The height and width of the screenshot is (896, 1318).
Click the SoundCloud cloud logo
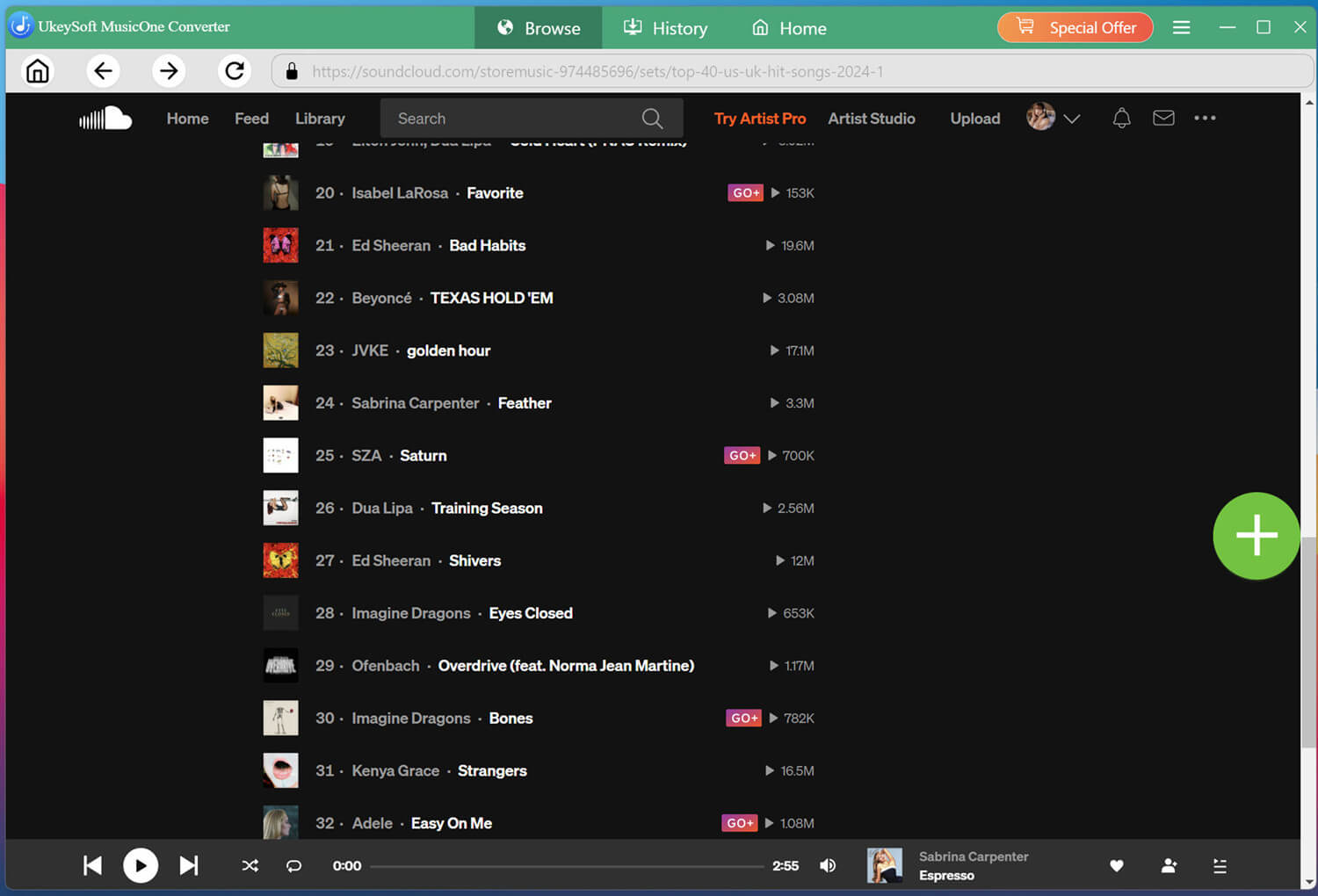tap(105, 119)
